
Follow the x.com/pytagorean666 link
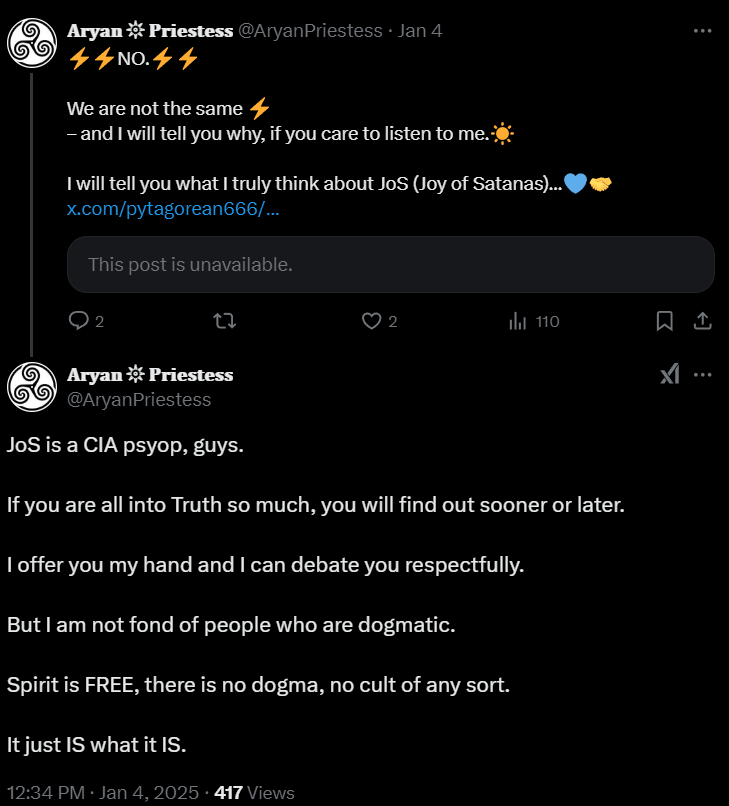pyautogui.click(x=172, y=209)
